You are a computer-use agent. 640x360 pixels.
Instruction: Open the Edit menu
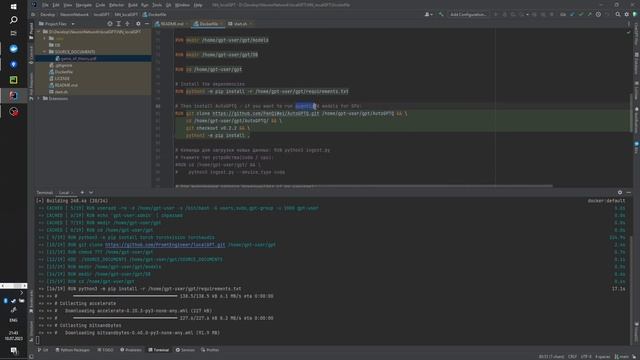pyautogui.click(x=56, y=5)
